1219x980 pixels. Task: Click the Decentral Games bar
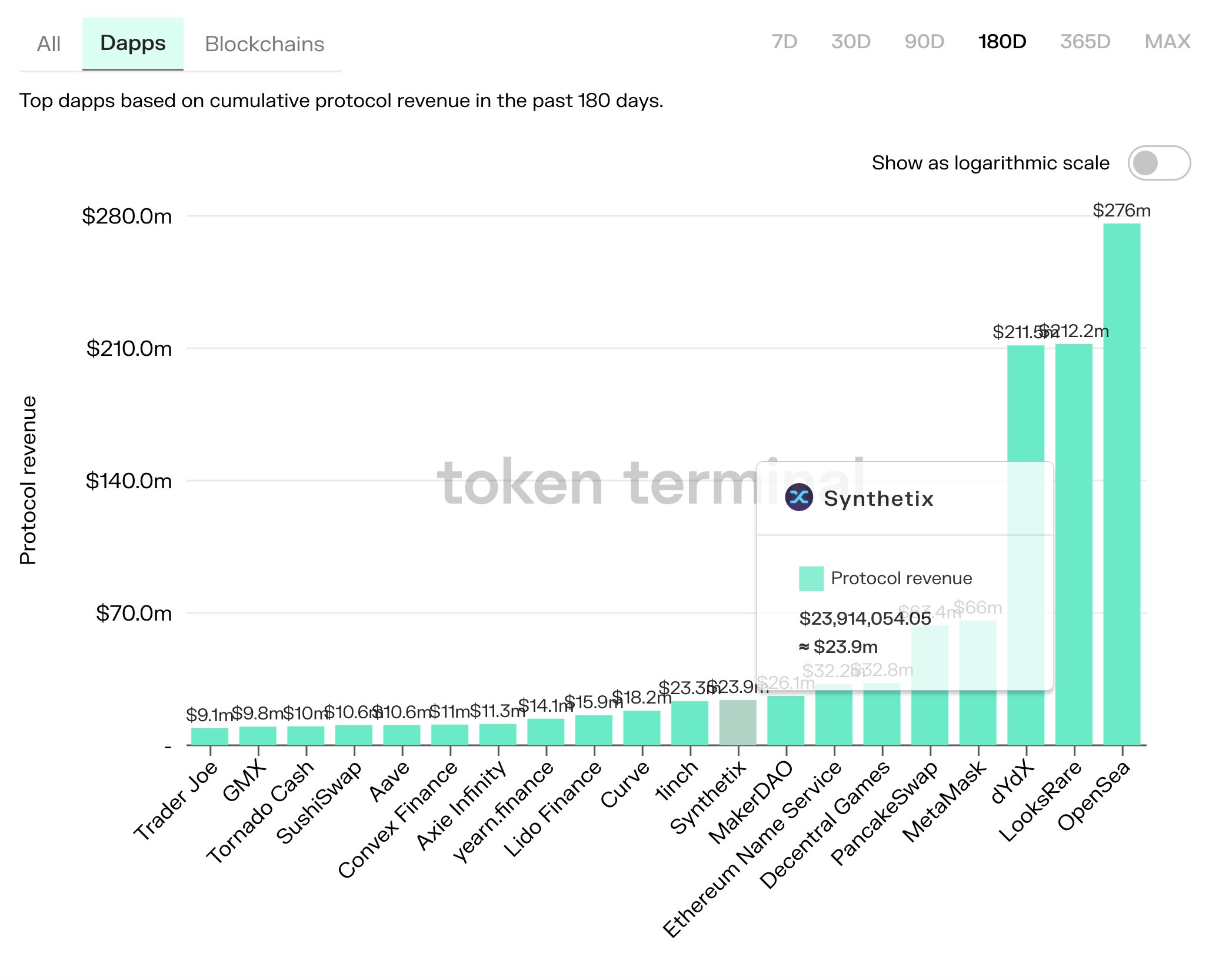tap(882, 714)
